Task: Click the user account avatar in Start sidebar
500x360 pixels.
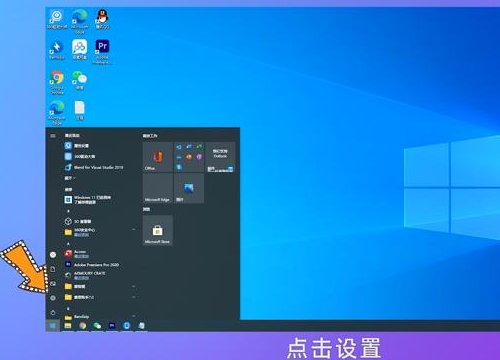Action: pos(53,255)
